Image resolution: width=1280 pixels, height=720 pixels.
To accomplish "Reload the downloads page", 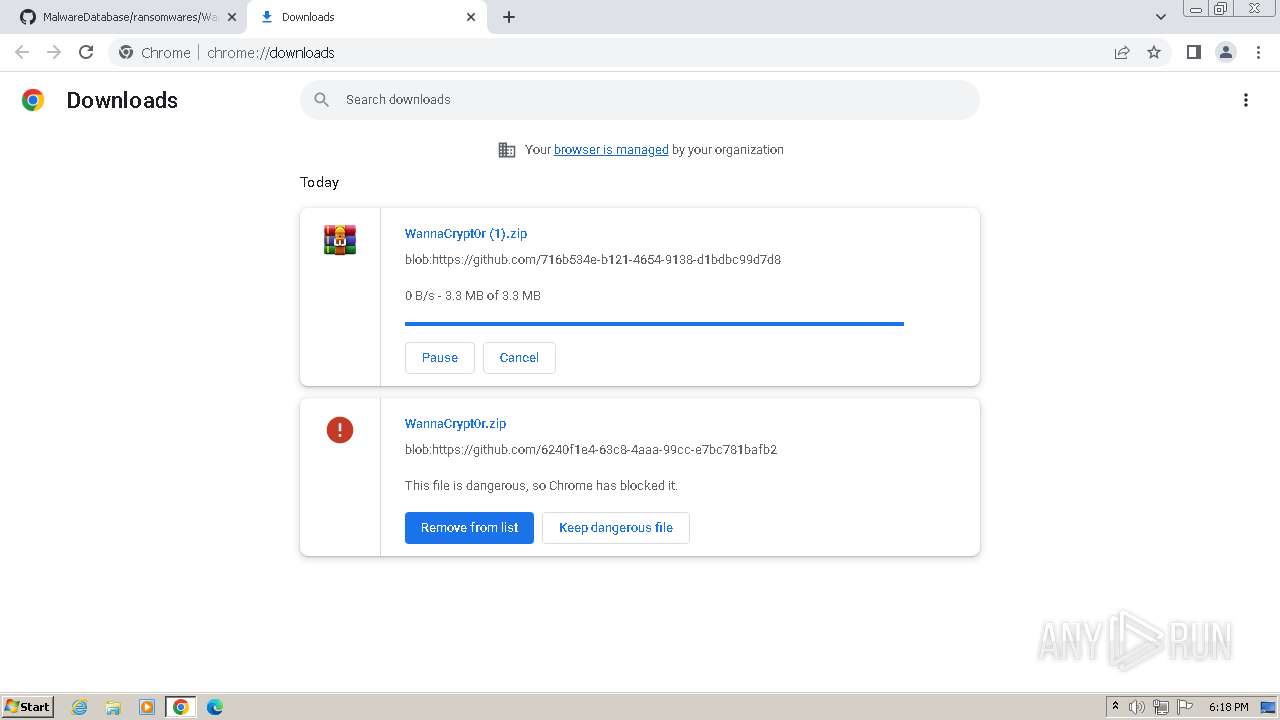I will 86,52.
